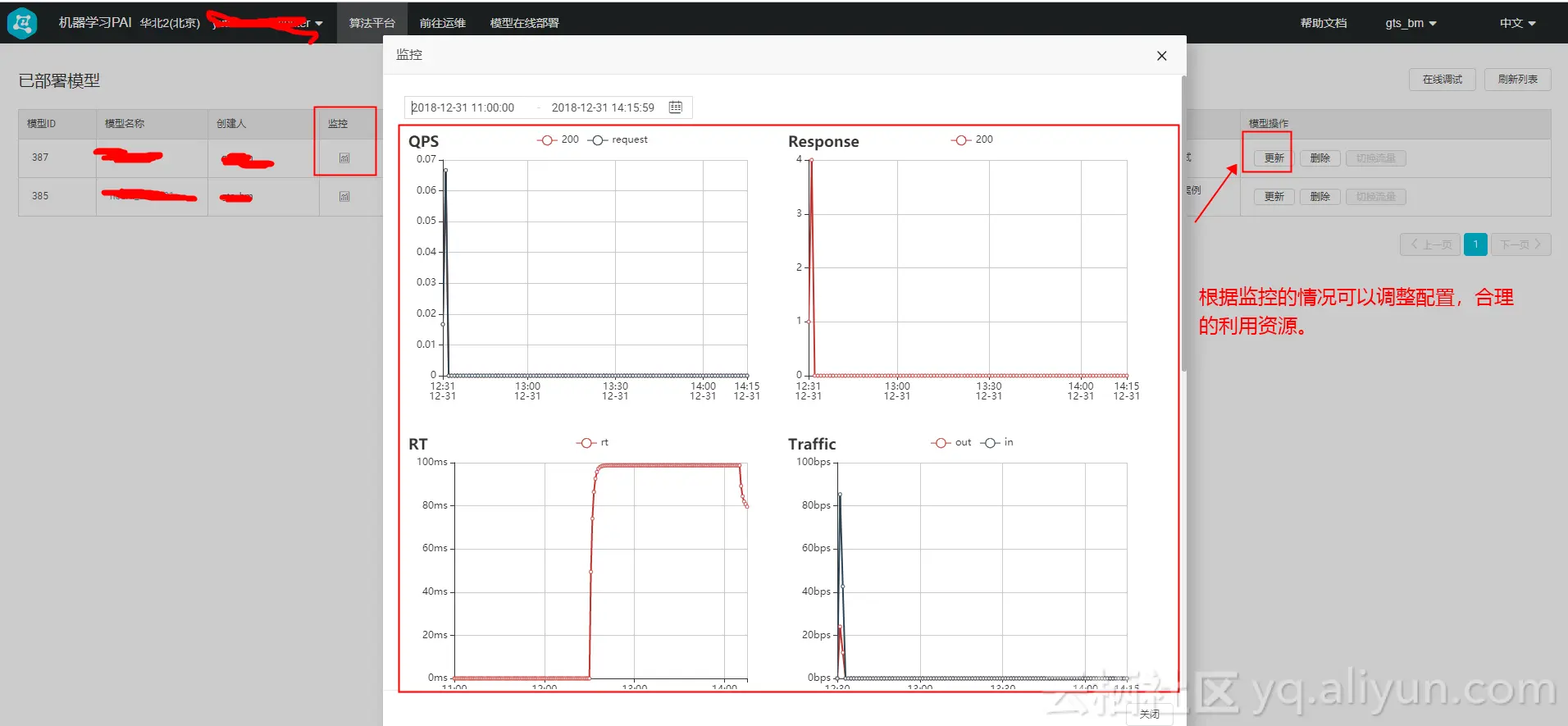Click the 刷新列表 button
The image size is (1568, 726).
pyautogui.click(x=1518, y=80)
